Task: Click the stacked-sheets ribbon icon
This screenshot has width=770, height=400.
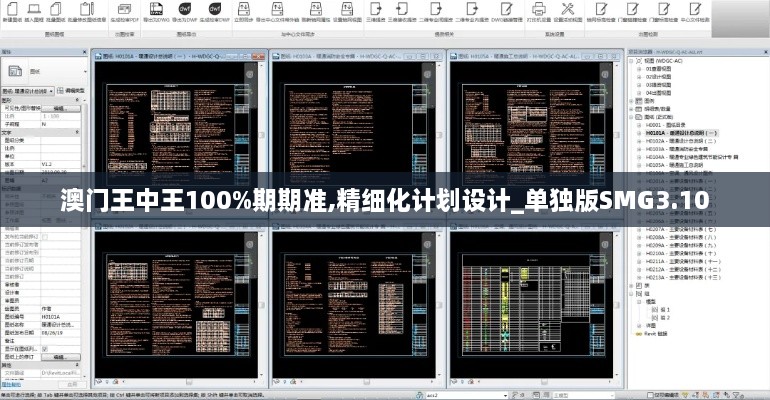Action: point(56,9)
